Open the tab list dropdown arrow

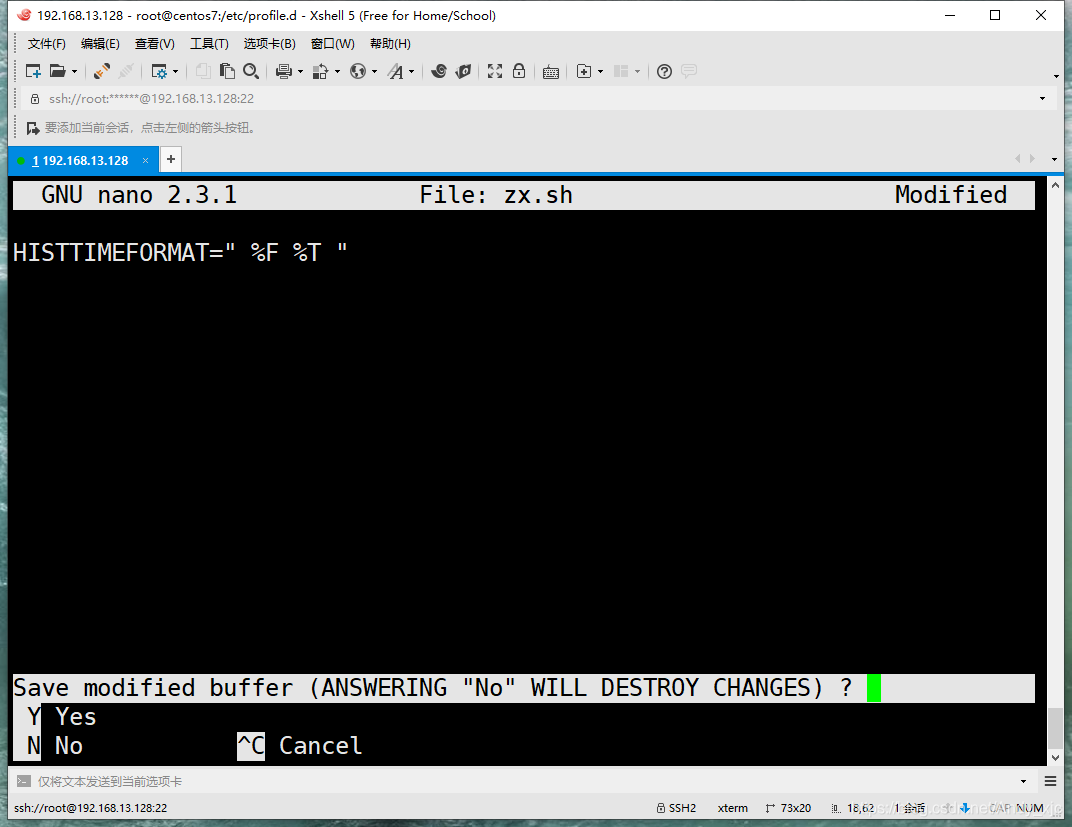pos(1054,159)
